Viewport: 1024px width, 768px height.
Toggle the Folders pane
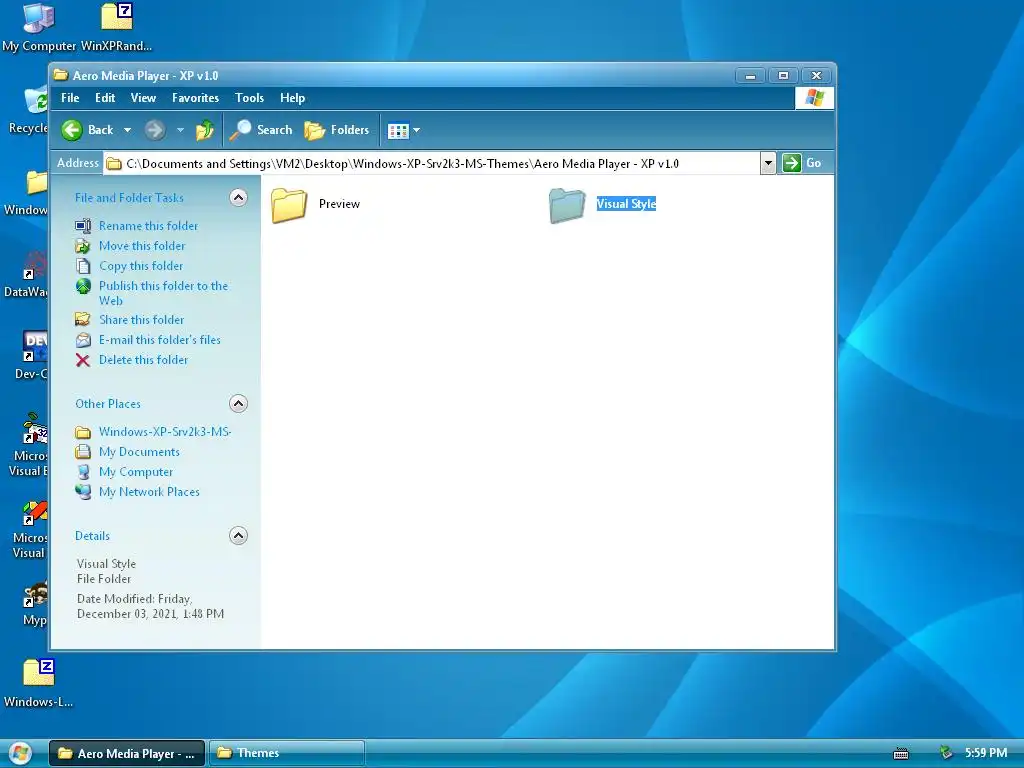(338, 130)
